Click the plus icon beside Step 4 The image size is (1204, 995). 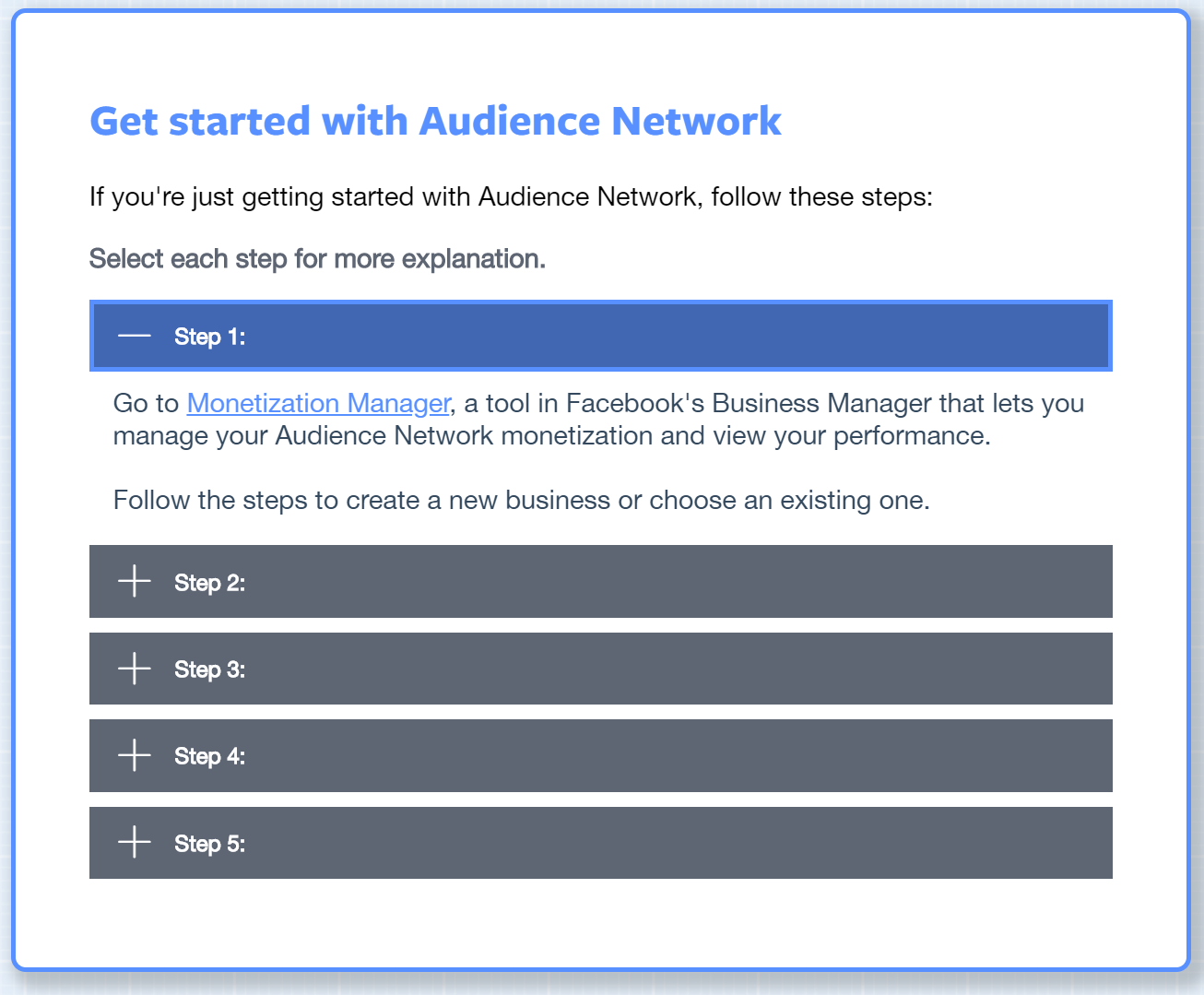coord(135,755)
